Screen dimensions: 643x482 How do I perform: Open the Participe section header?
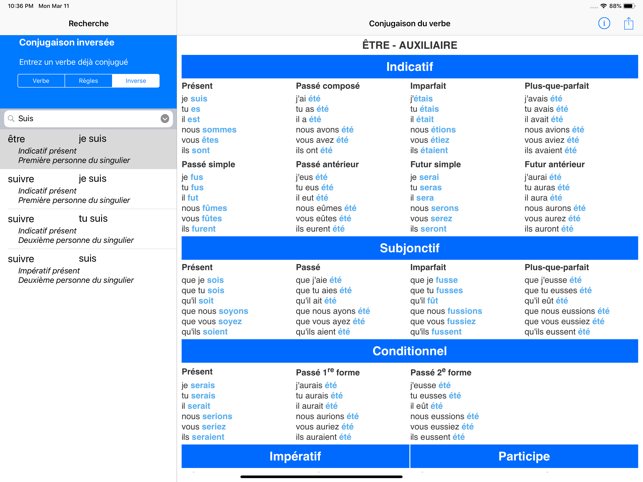pos(524,456)
